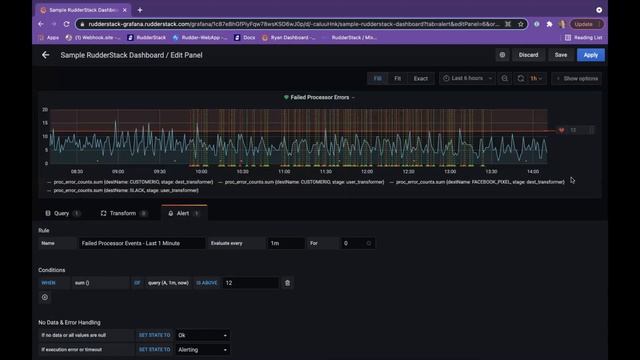Open browser extensions puzzle icon
Image resolution: width=640 pixels, height=360 pixels.
coord(549,24)
